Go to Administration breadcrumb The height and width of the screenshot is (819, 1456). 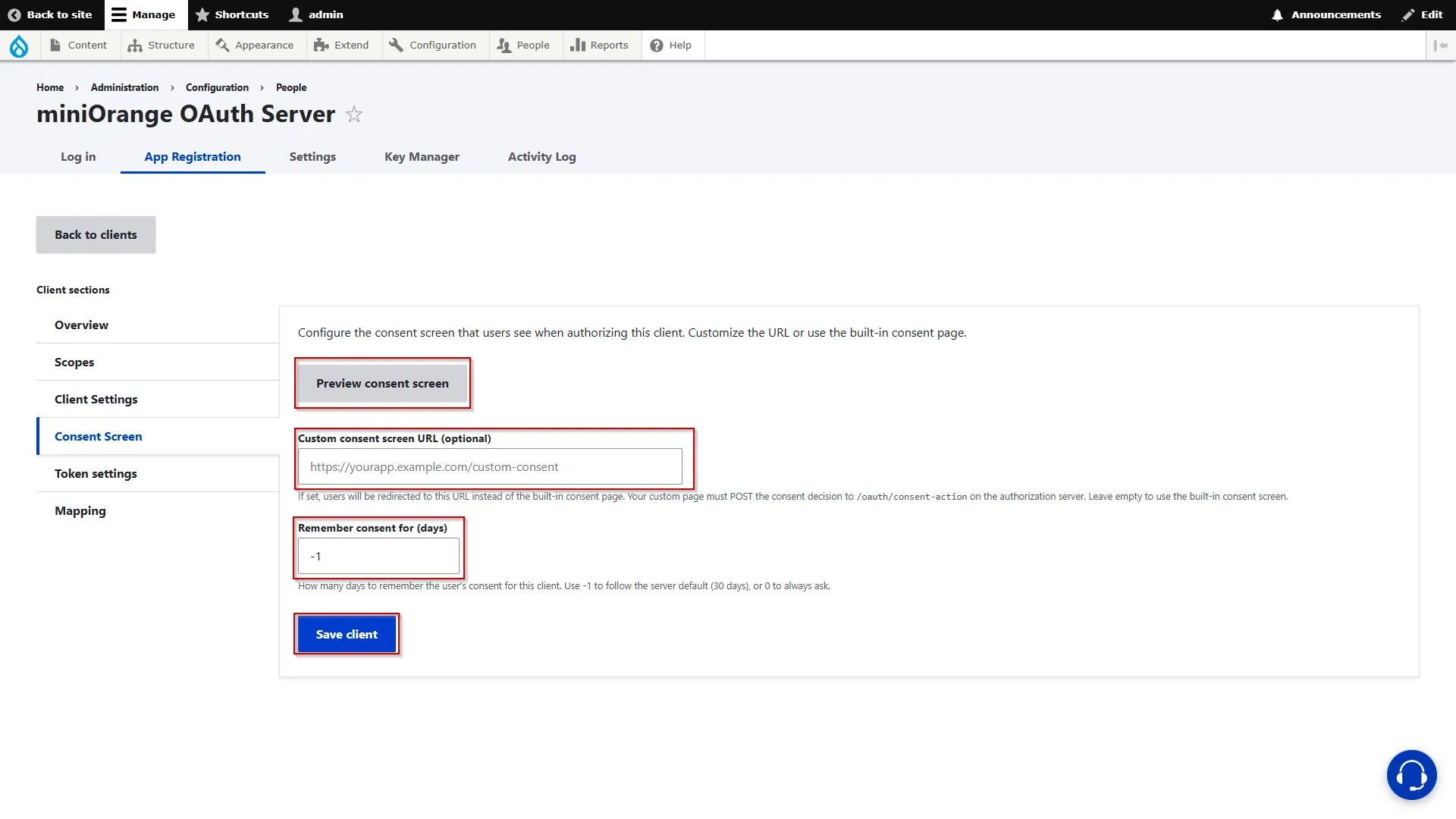124,87
